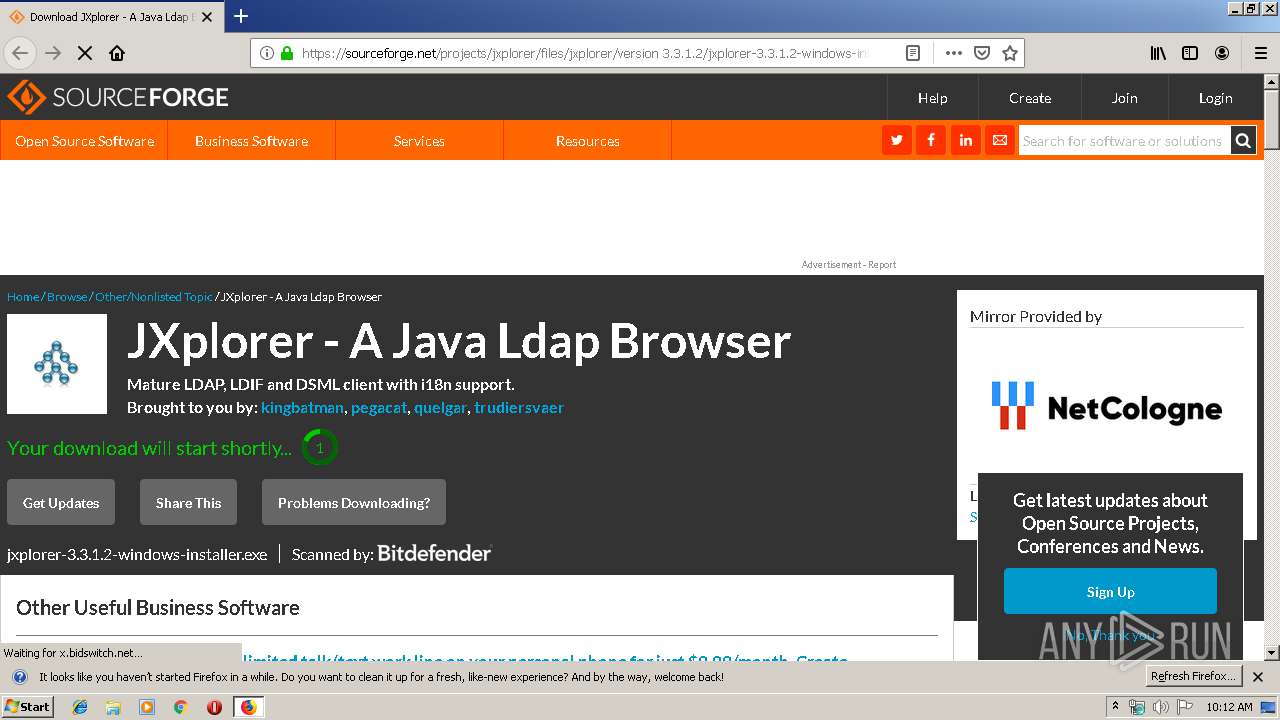Screen dimensions: 1280x720
Task: Open the Firefox home page icon
Action: pyautogui.click(x=117, y=53)
